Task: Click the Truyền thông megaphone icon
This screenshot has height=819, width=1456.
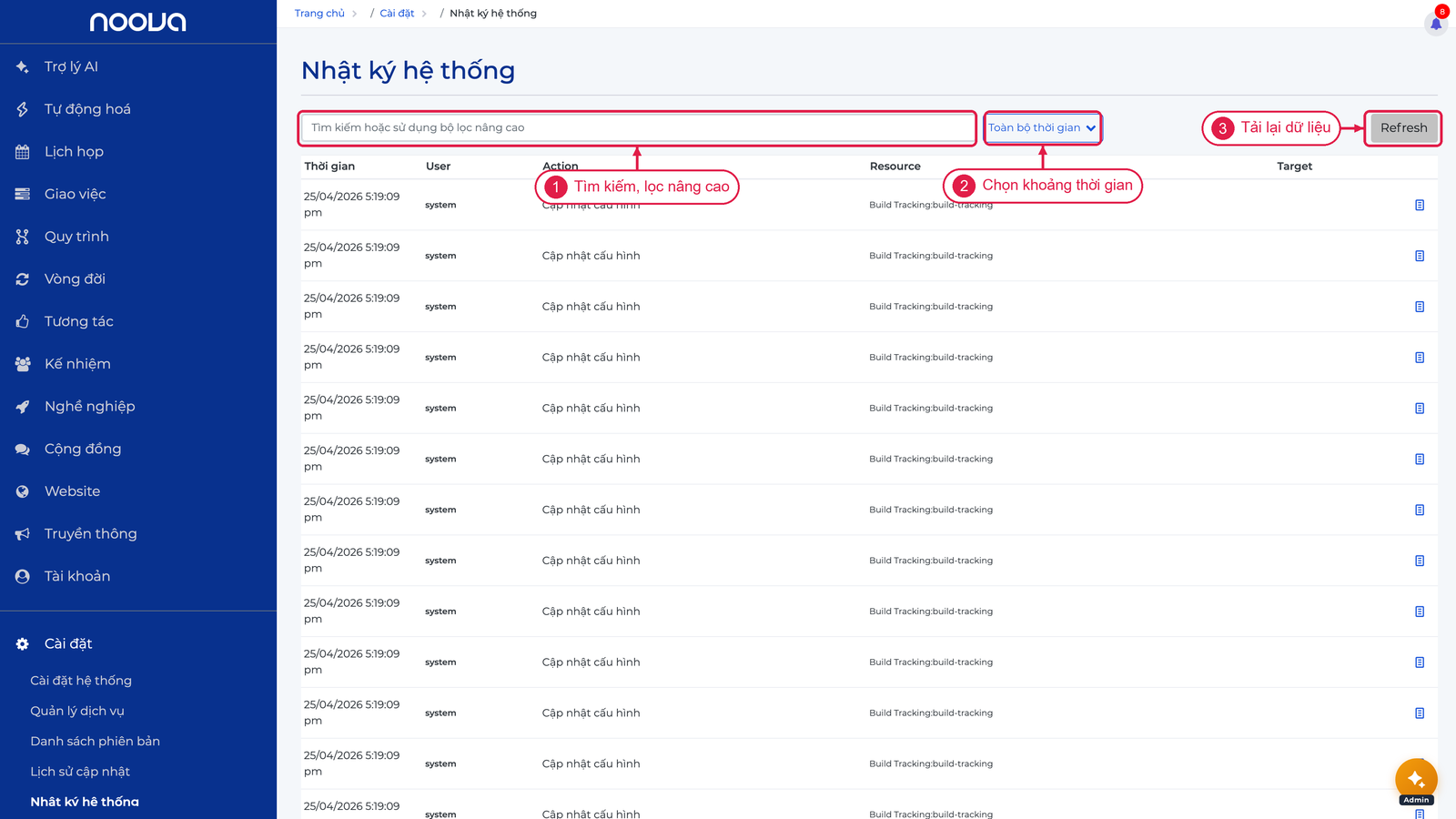Action: (x=23, y=534)
